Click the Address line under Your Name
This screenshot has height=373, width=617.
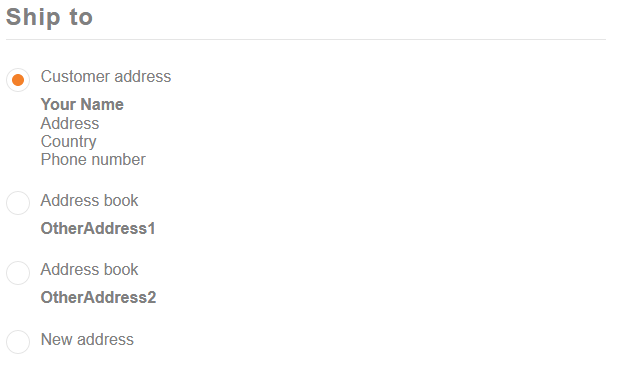70,124
